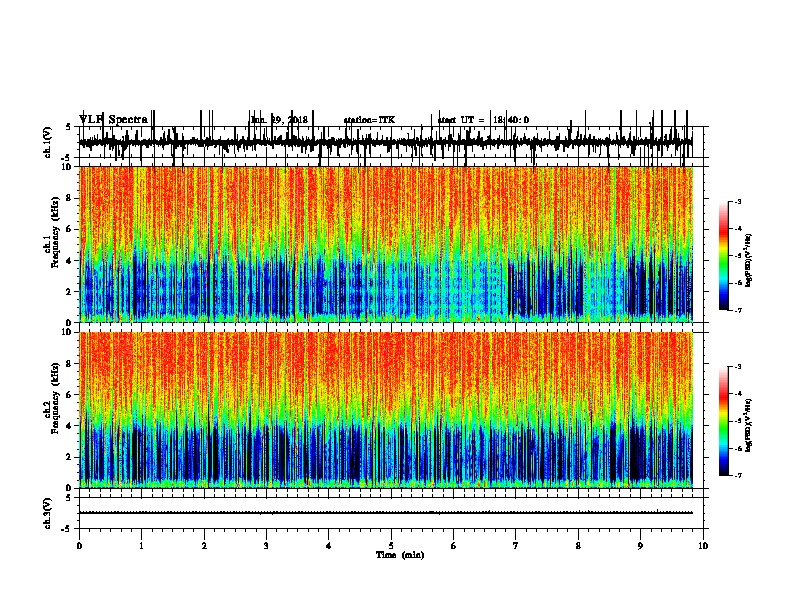
Task: Click the ch.3 flat voltage trace panel
Action: [x=391, y=513]
